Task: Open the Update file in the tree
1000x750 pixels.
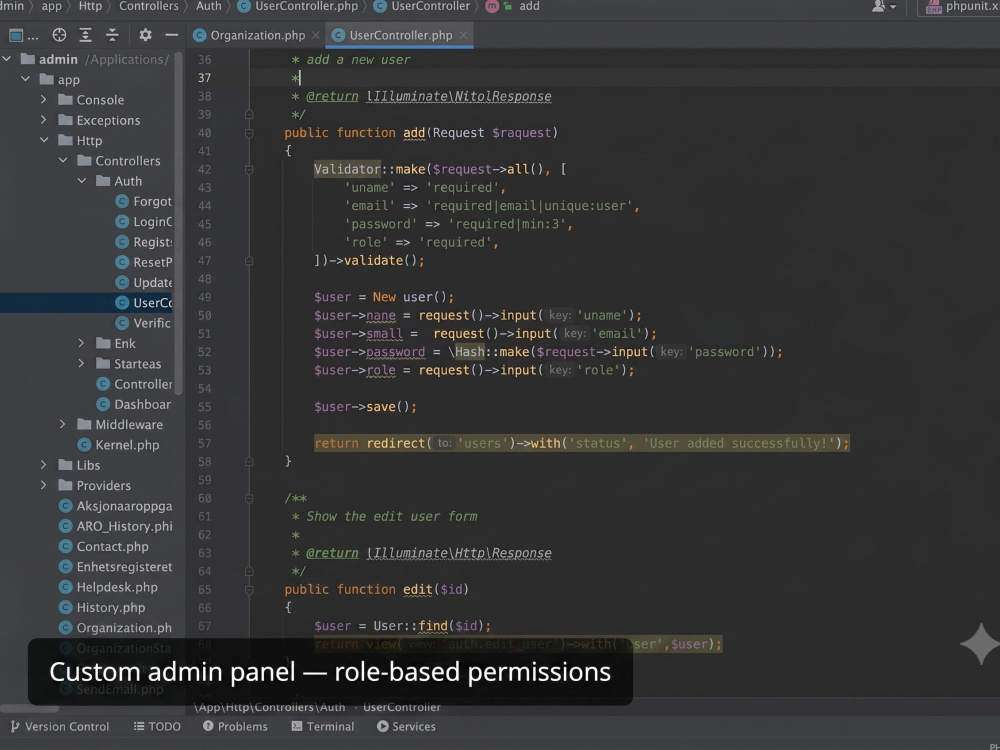Action: point(143,283)
